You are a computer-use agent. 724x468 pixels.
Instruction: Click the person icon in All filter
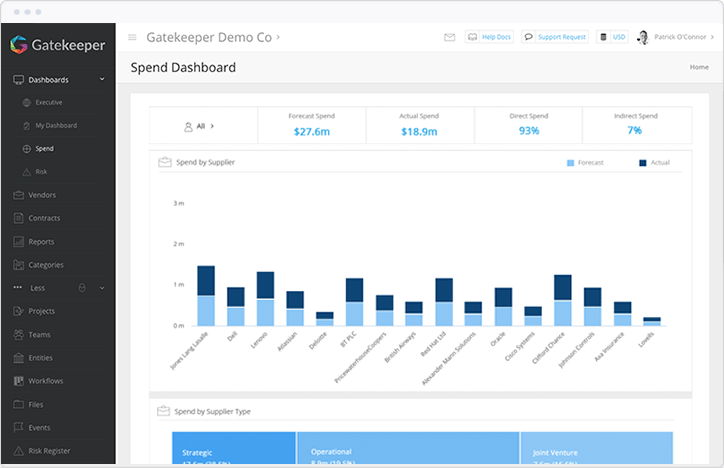188,127
